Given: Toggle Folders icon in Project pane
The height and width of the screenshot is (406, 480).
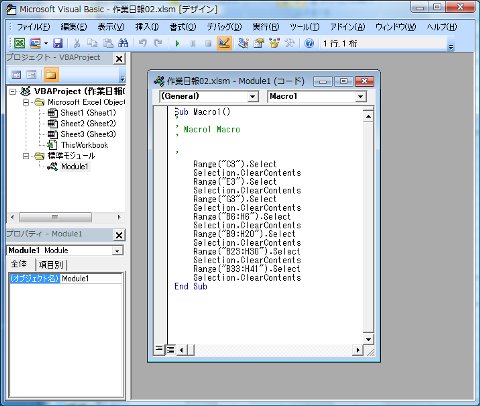Looking at the screenshot, I should click(x=51, y=75).
